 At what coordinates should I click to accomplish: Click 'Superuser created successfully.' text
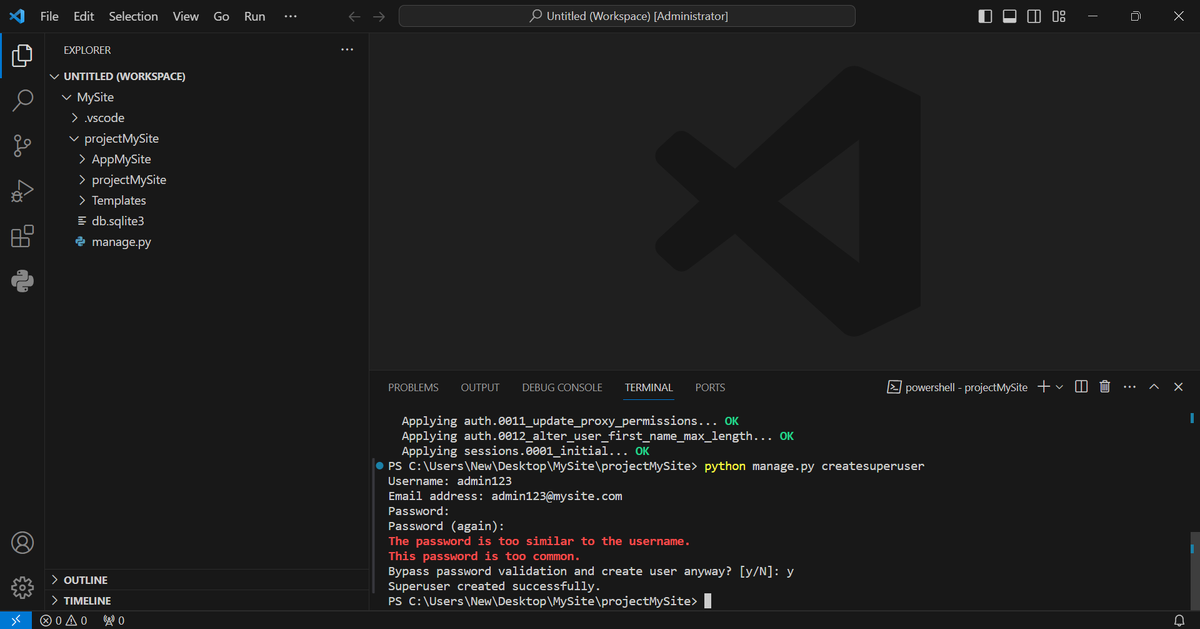[x=494, y=586]
